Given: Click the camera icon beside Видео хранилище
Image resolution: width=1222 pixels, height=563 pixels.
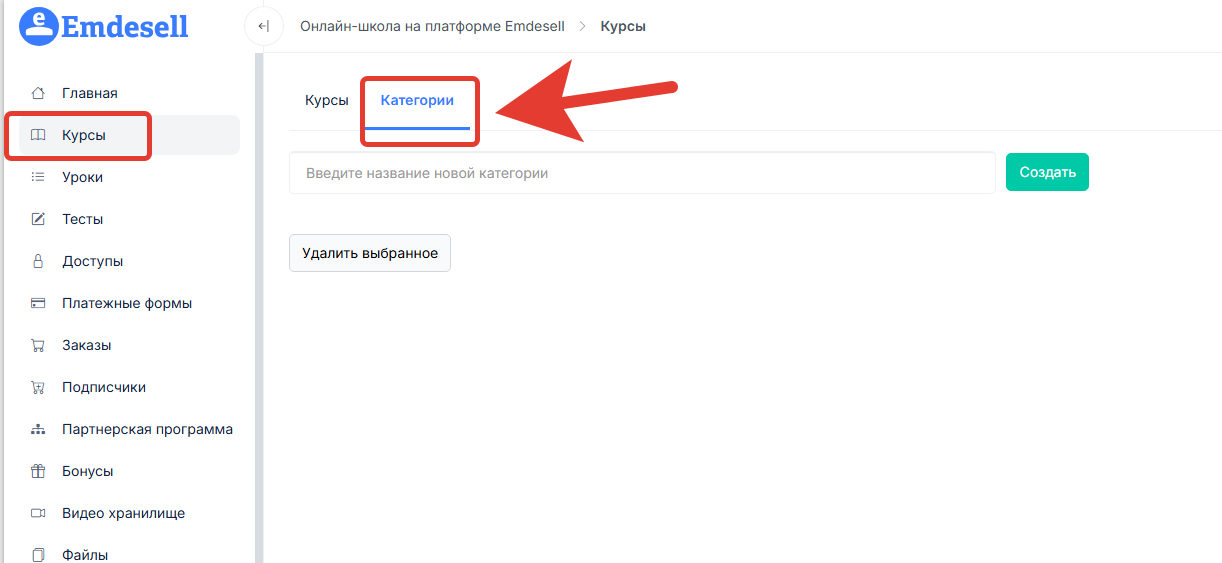Looking at the screenshot, I should [x=38, y=513].
